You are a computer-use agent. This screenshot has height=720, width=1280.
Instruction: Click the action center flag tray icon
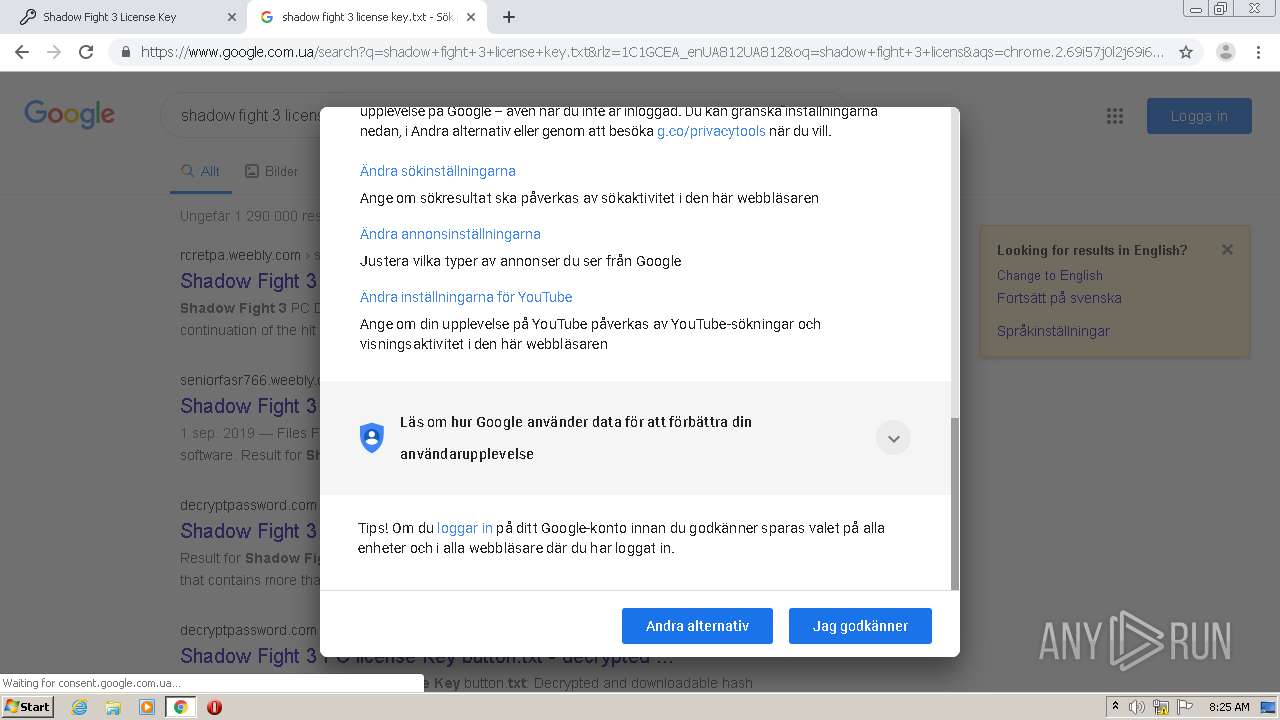pos(1185,707)
